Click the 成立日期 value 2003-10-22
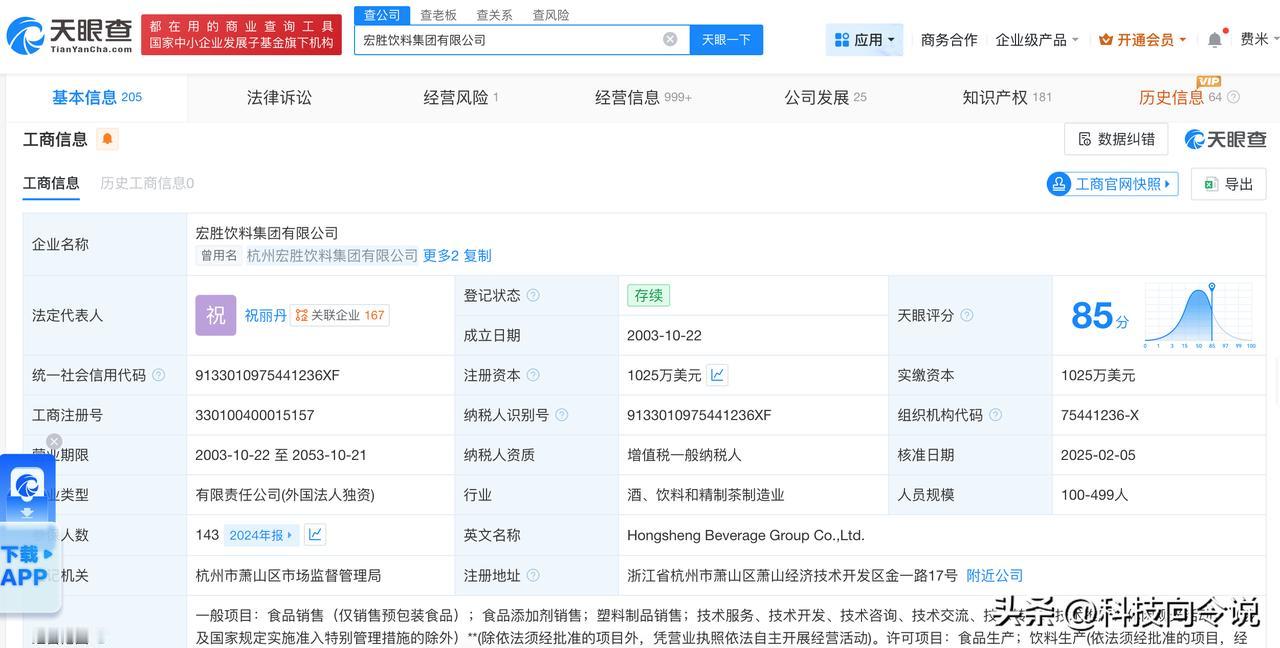Screen dimensions: 1280x648 (665, 335)
